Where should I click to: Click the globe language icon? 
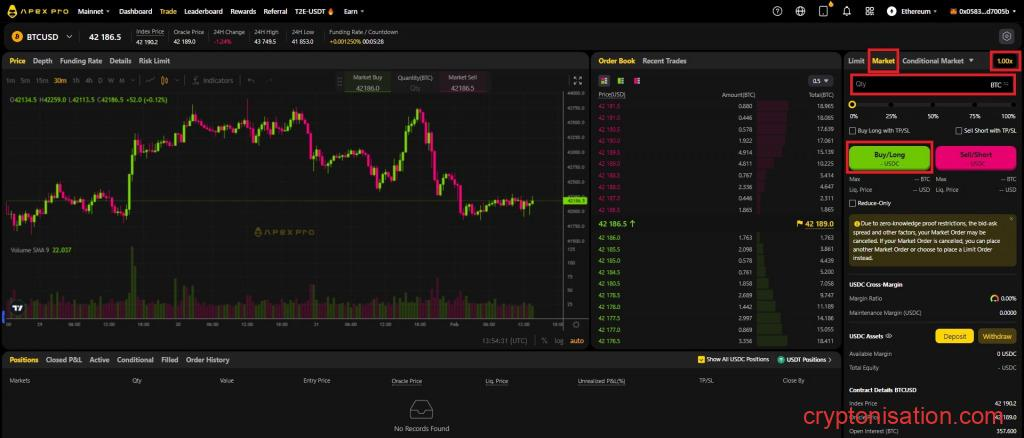coord(800,11)
